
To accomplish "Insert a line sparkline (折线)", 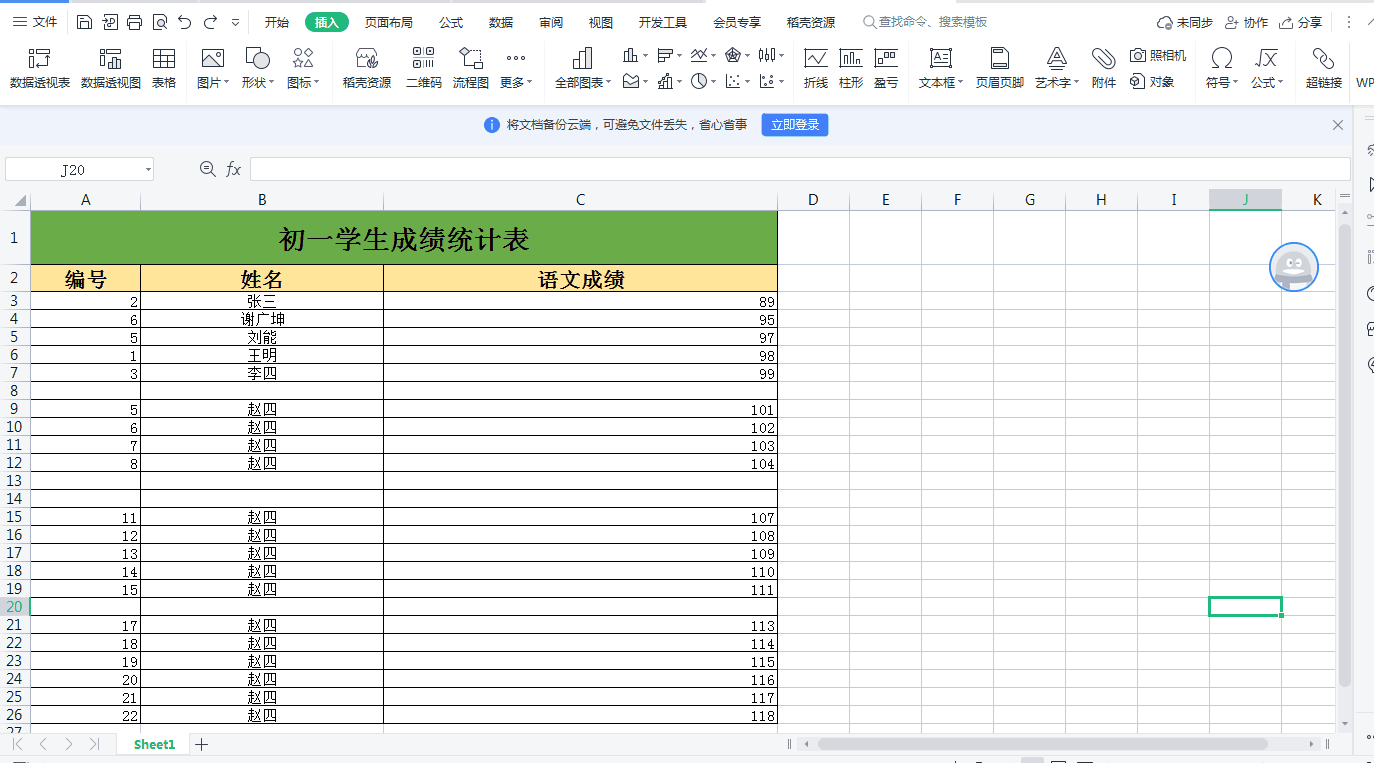I will pyautogui.click(x=816, y=68).
